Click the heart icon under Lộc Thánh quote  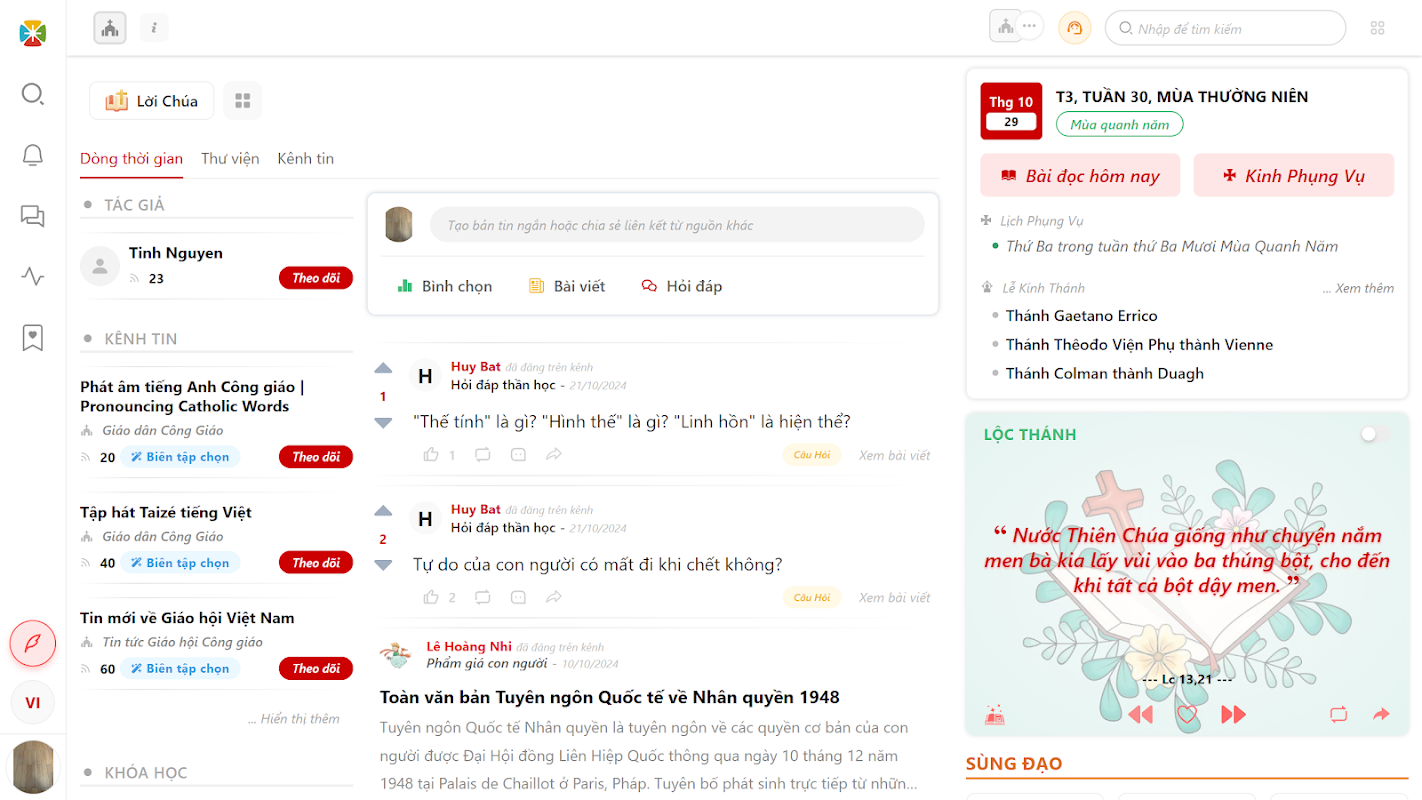(x=1187, y=714)
